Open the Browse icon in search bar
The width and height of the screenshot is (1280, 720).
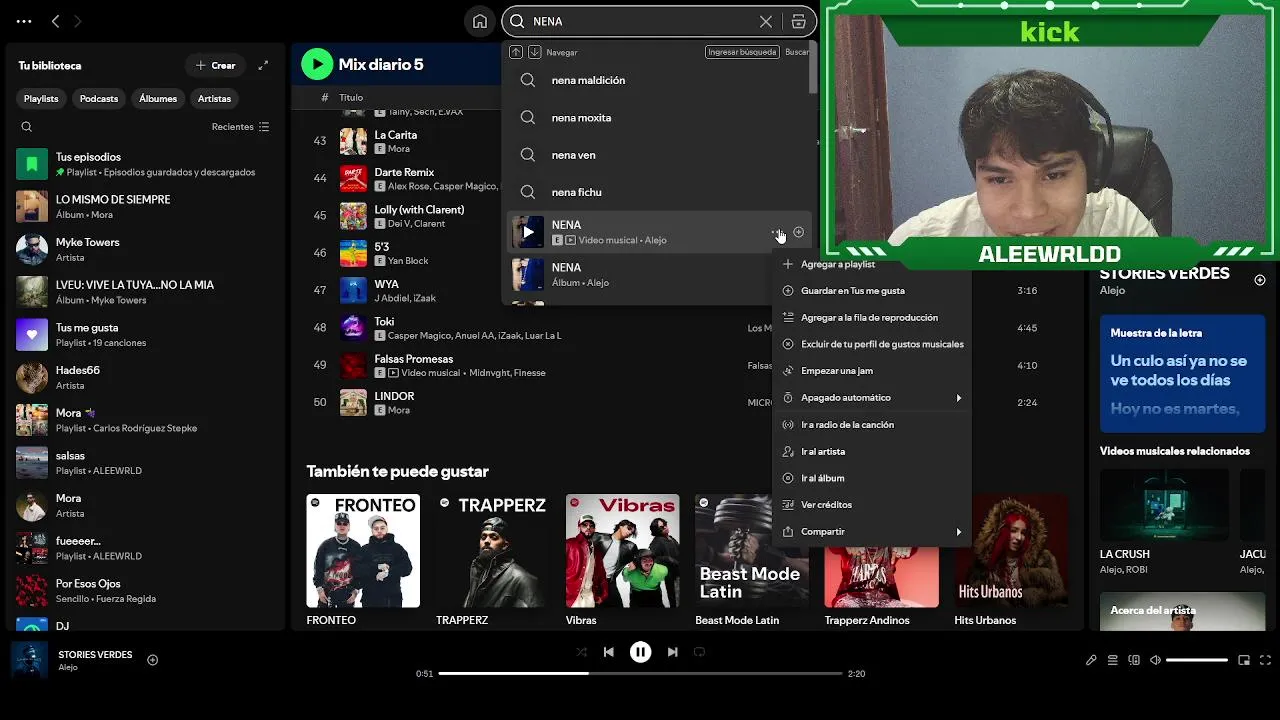tap(798, 21)
